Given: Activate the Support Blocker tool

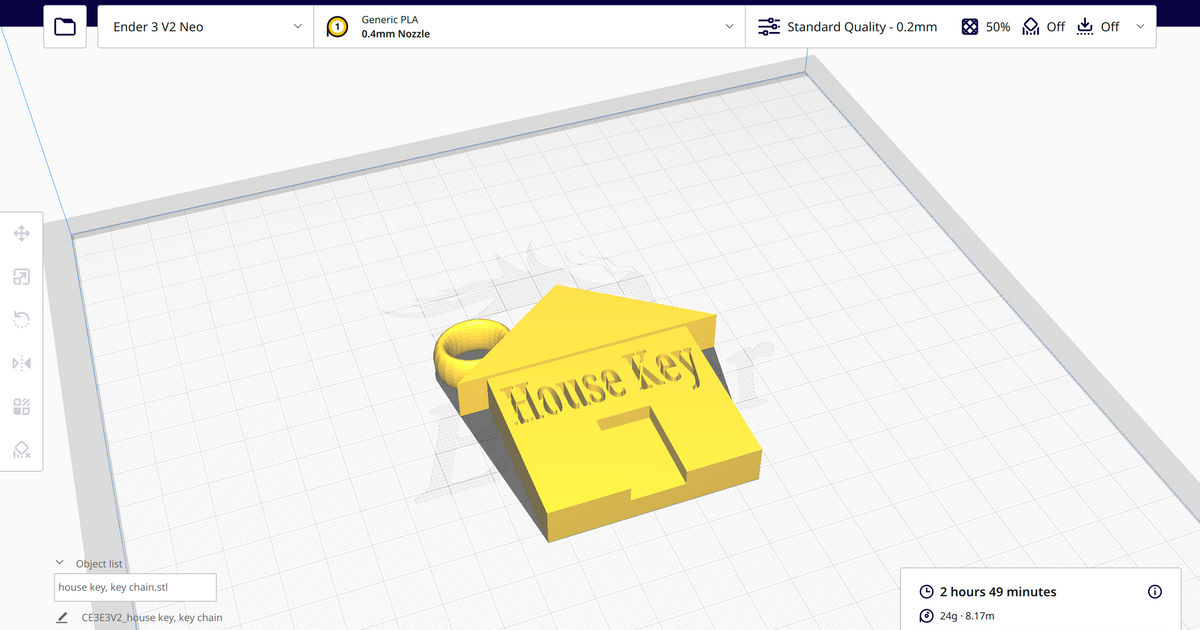Looking at the screenshot, I should (x=22, y=449).
